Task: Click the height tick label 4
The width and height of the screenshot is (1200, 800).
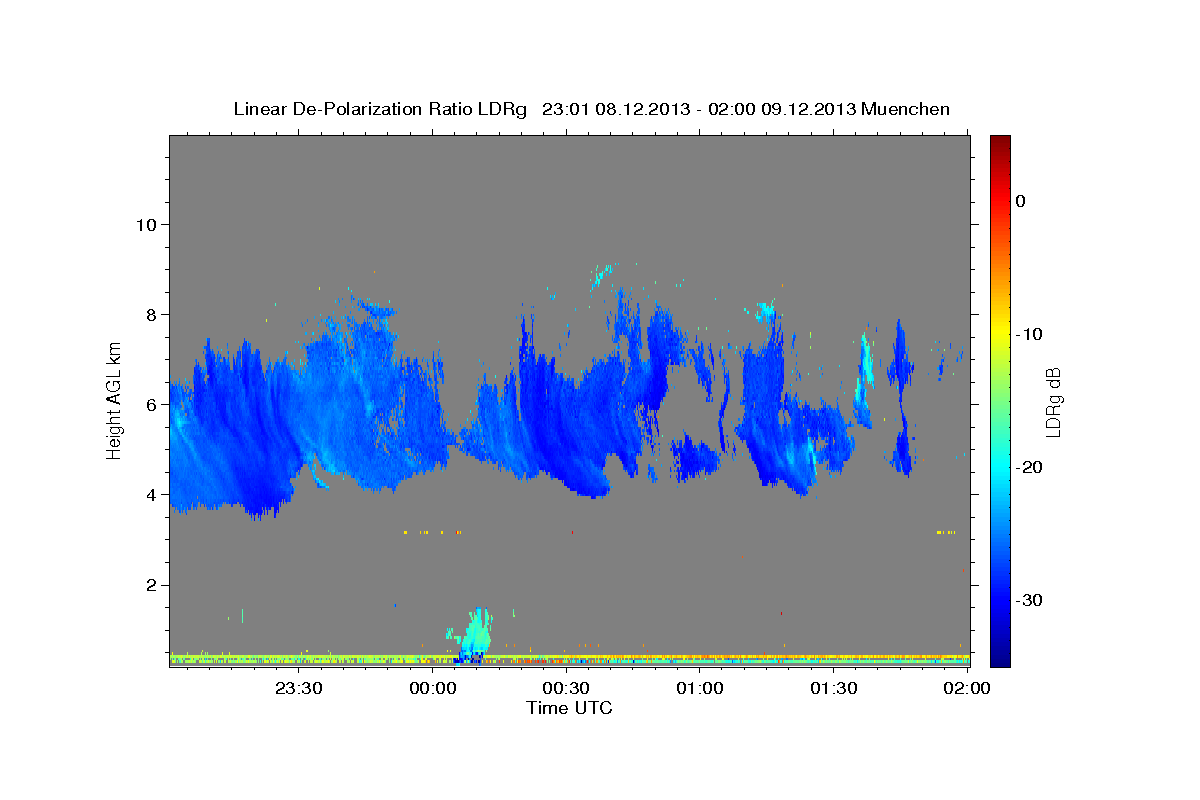Action: tap(150, 494)
